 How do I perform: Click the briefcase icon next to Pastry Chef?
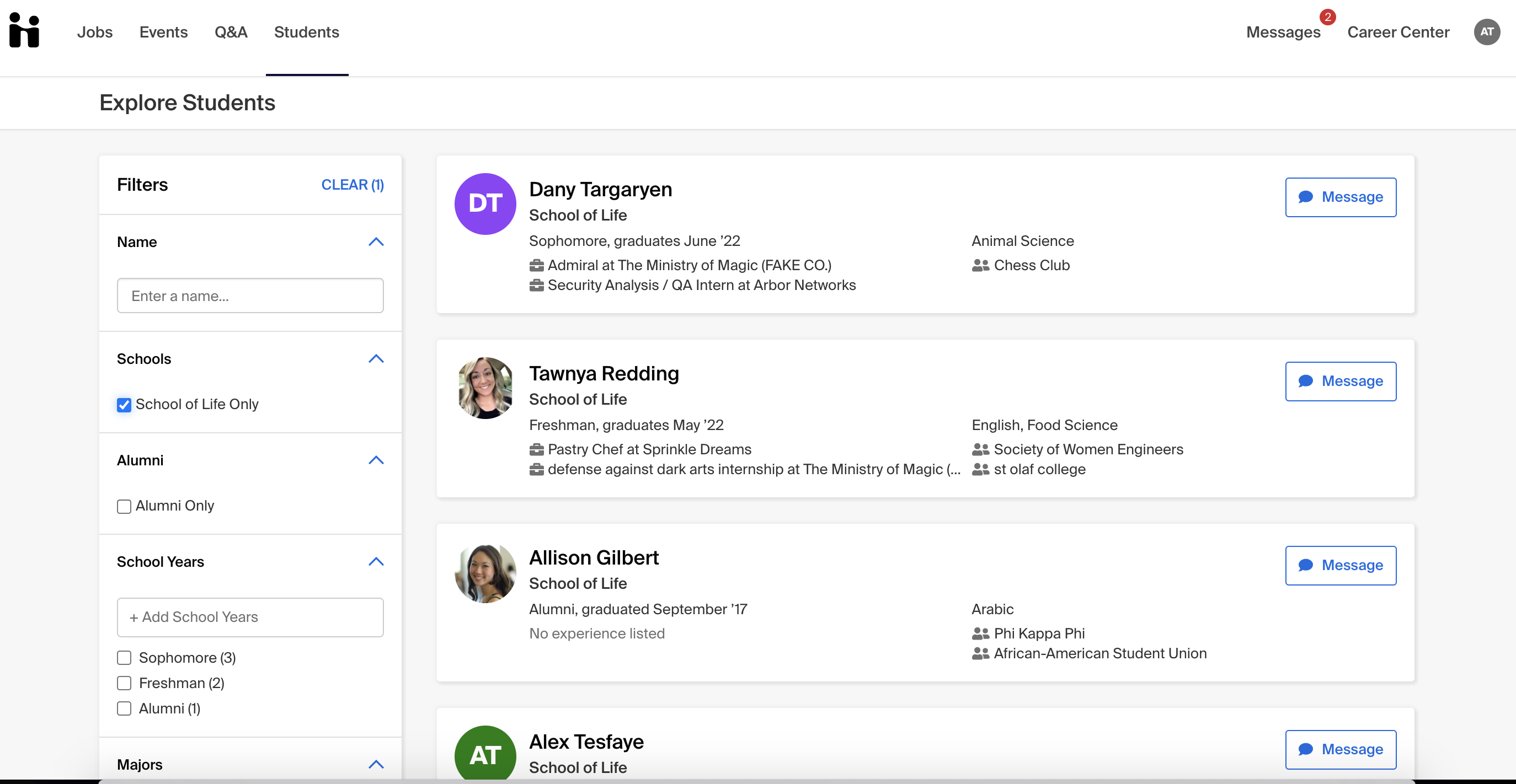click(x=536, y=449)
